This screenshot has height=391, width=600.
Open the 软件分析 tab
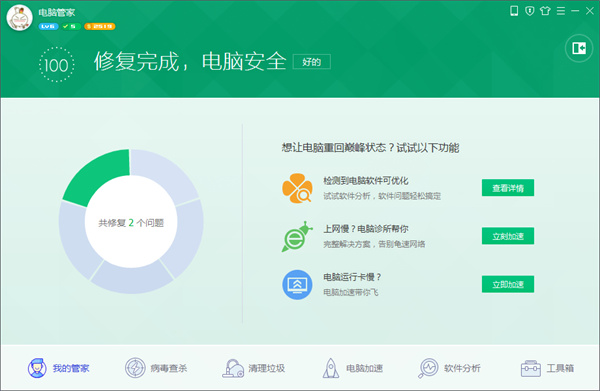pos(449,368)
